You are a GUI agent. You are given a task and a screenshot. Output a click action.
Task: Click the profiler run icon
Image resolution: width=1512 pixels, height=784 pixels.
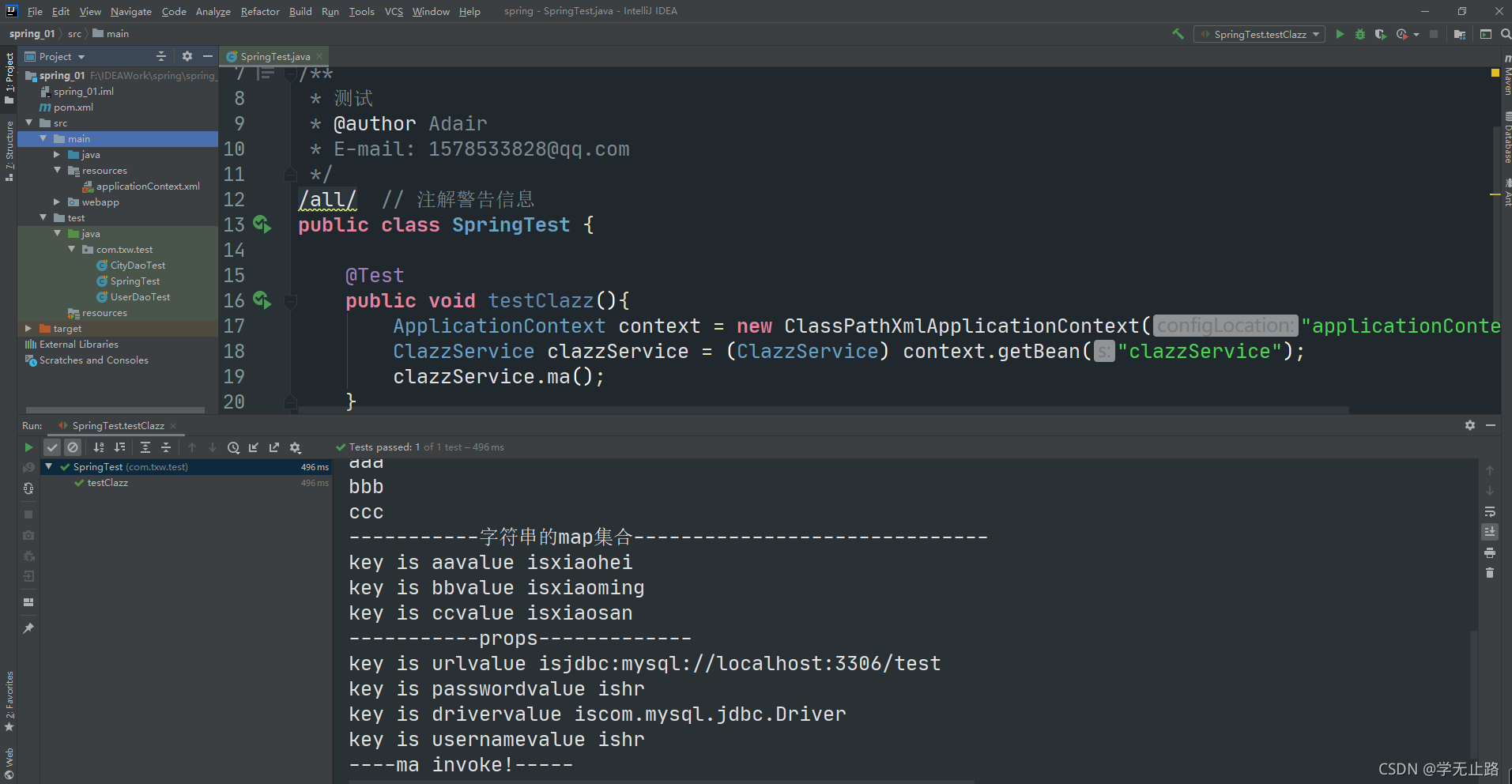coord(1402,34)
